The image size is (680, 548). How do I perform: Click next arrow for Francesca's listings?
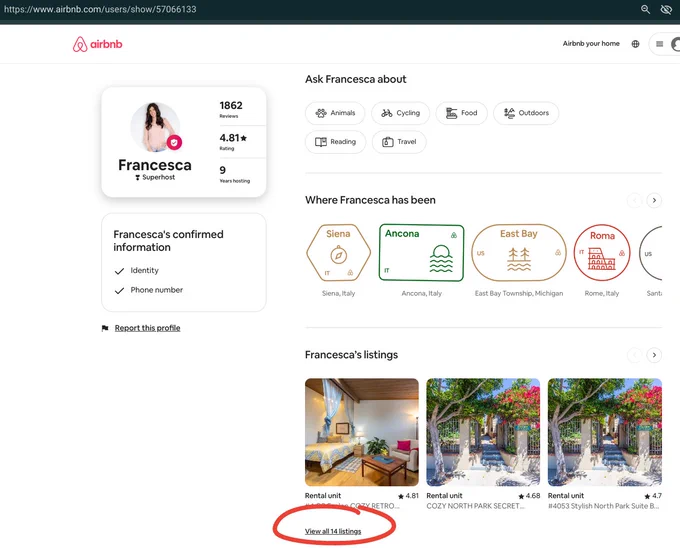pos(654,355)
